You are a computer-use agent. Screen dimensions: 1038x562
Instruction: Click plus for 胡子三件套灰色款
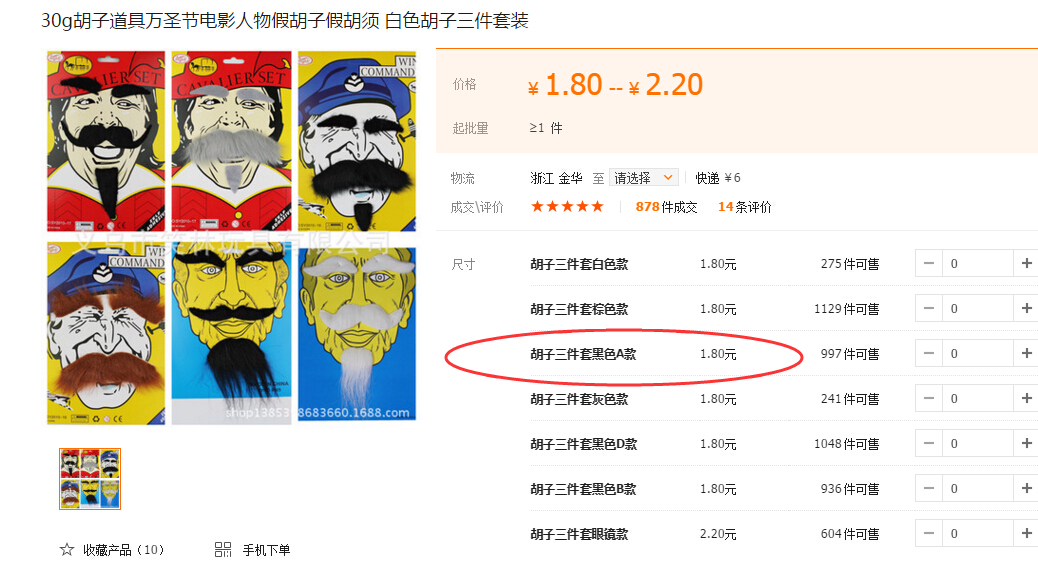1026,398
